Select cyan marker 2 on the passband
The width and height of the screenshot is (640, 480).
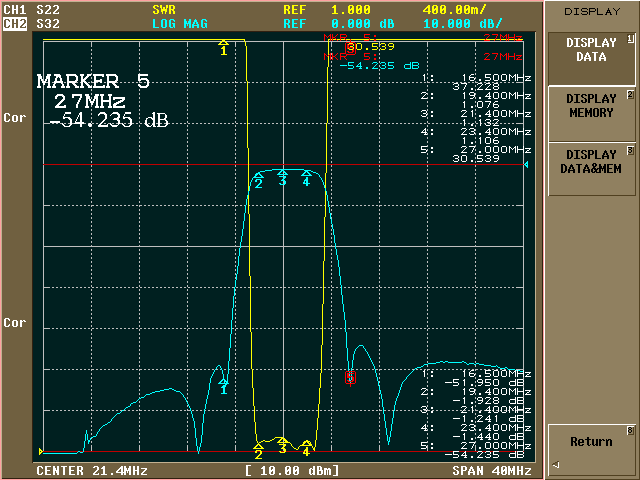click(258, 181)
